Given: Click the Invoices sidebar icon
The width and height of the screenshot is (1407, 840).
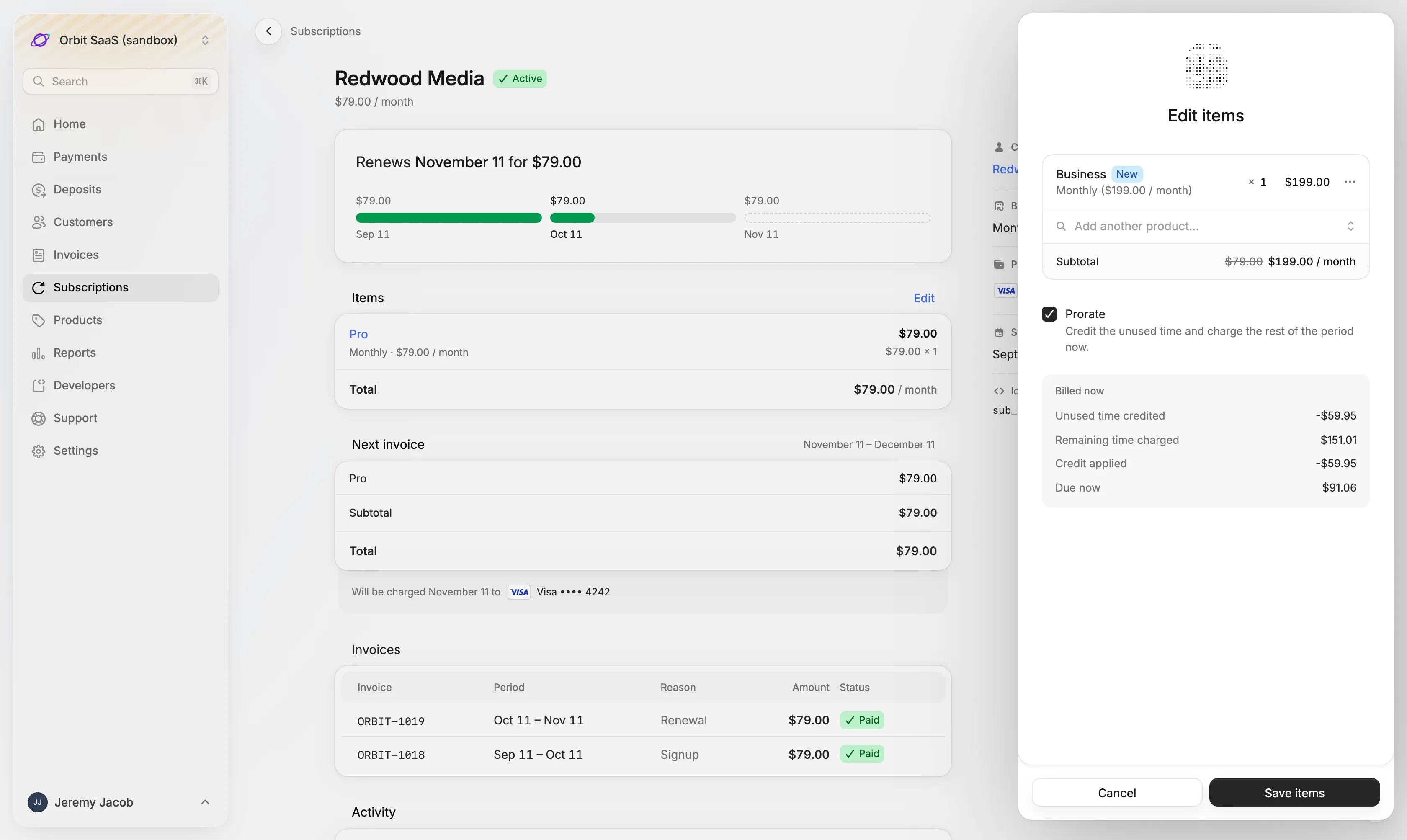Looking at the screenshot, I should click(x=39, y=255).
